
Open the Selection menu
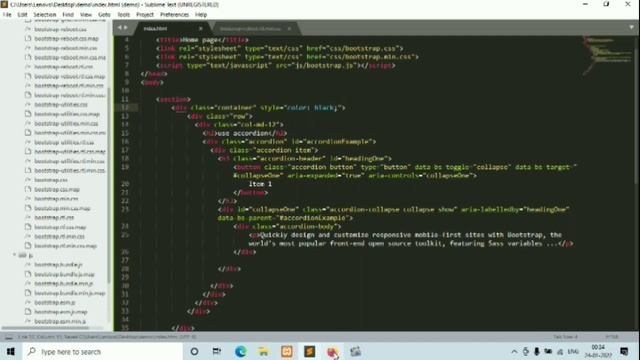coord(44,15)
